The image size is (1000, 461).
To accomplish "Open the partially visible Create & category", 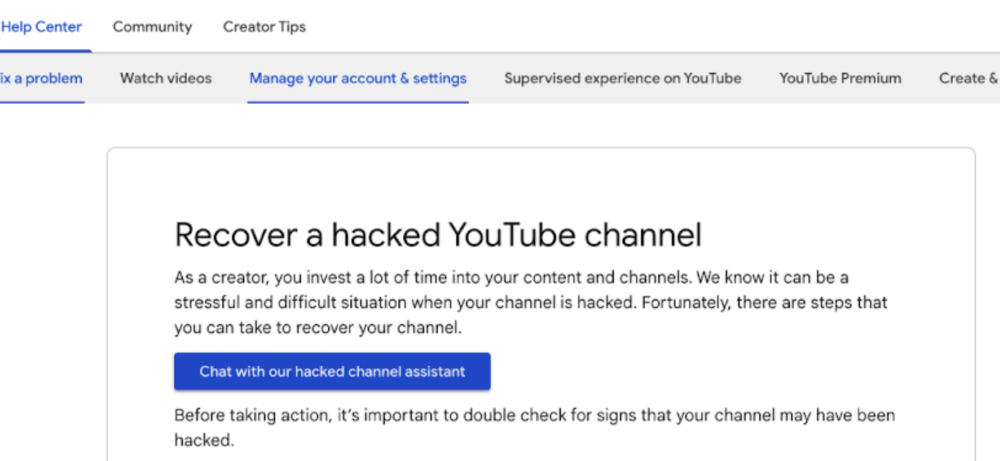I will [969, 79].
